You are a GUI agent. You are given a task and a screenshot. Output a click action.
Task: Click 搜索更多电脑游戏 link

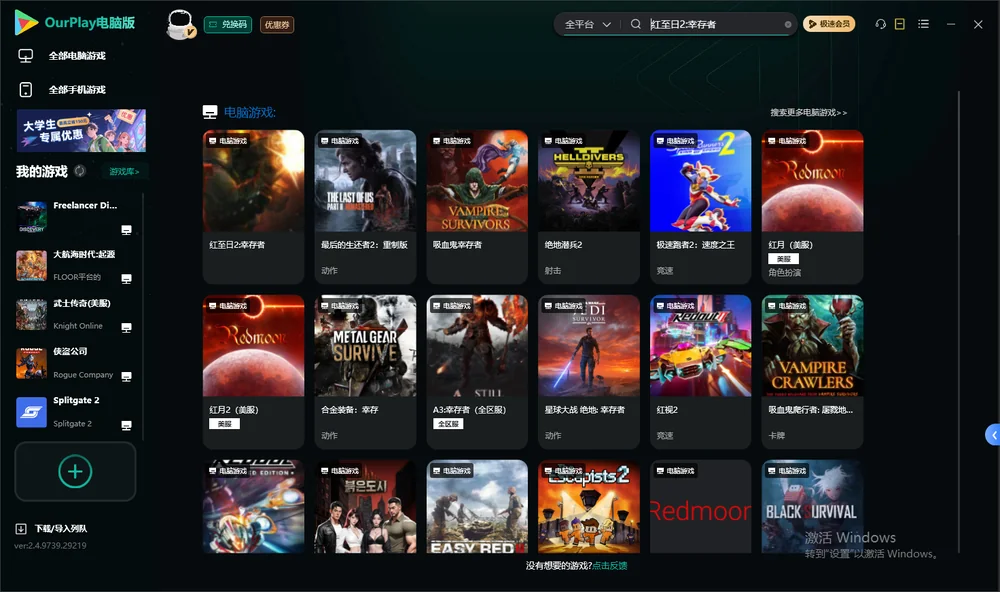click(809, 112)
